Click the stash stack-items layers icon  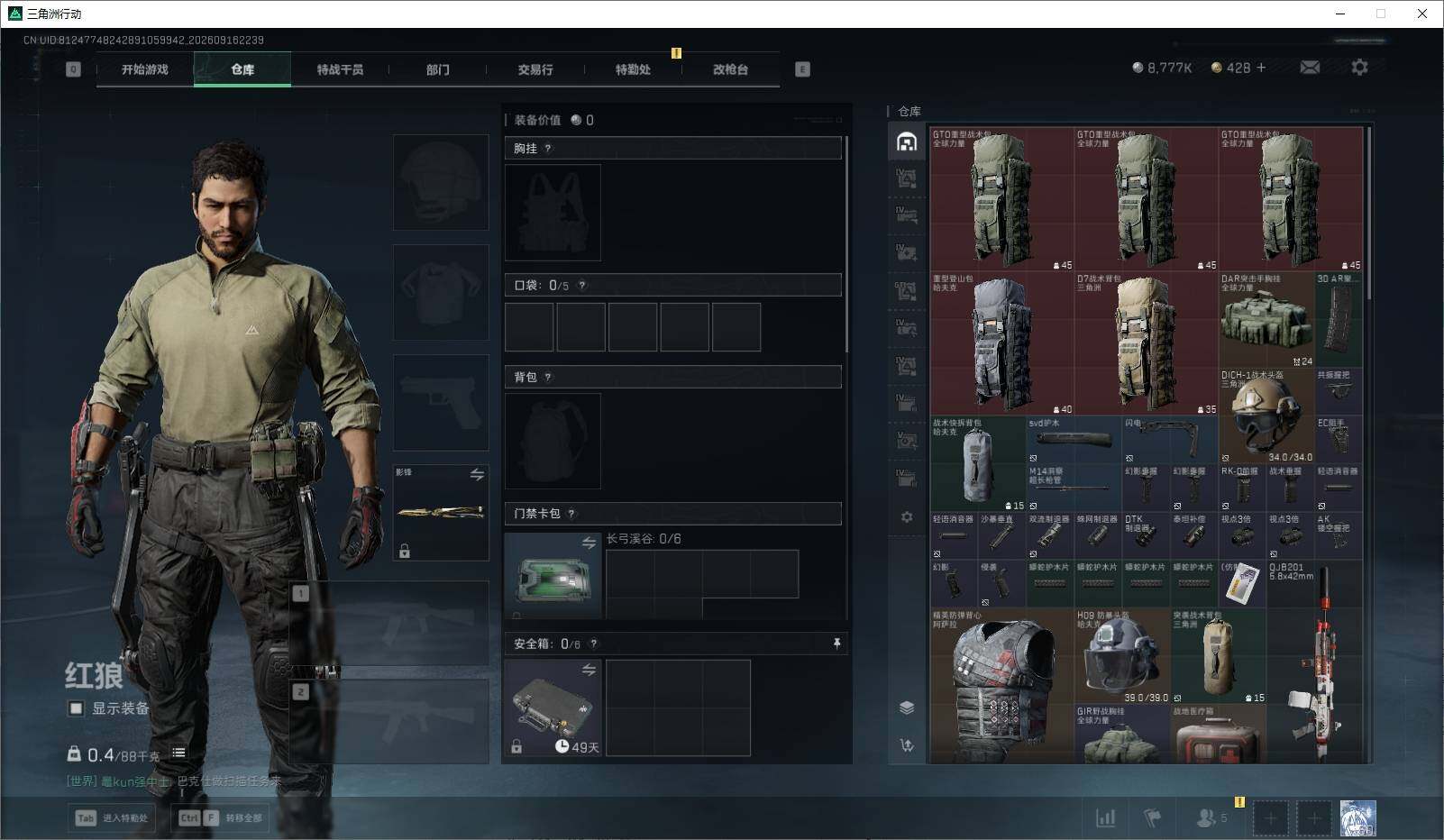[x=907, y=708]
